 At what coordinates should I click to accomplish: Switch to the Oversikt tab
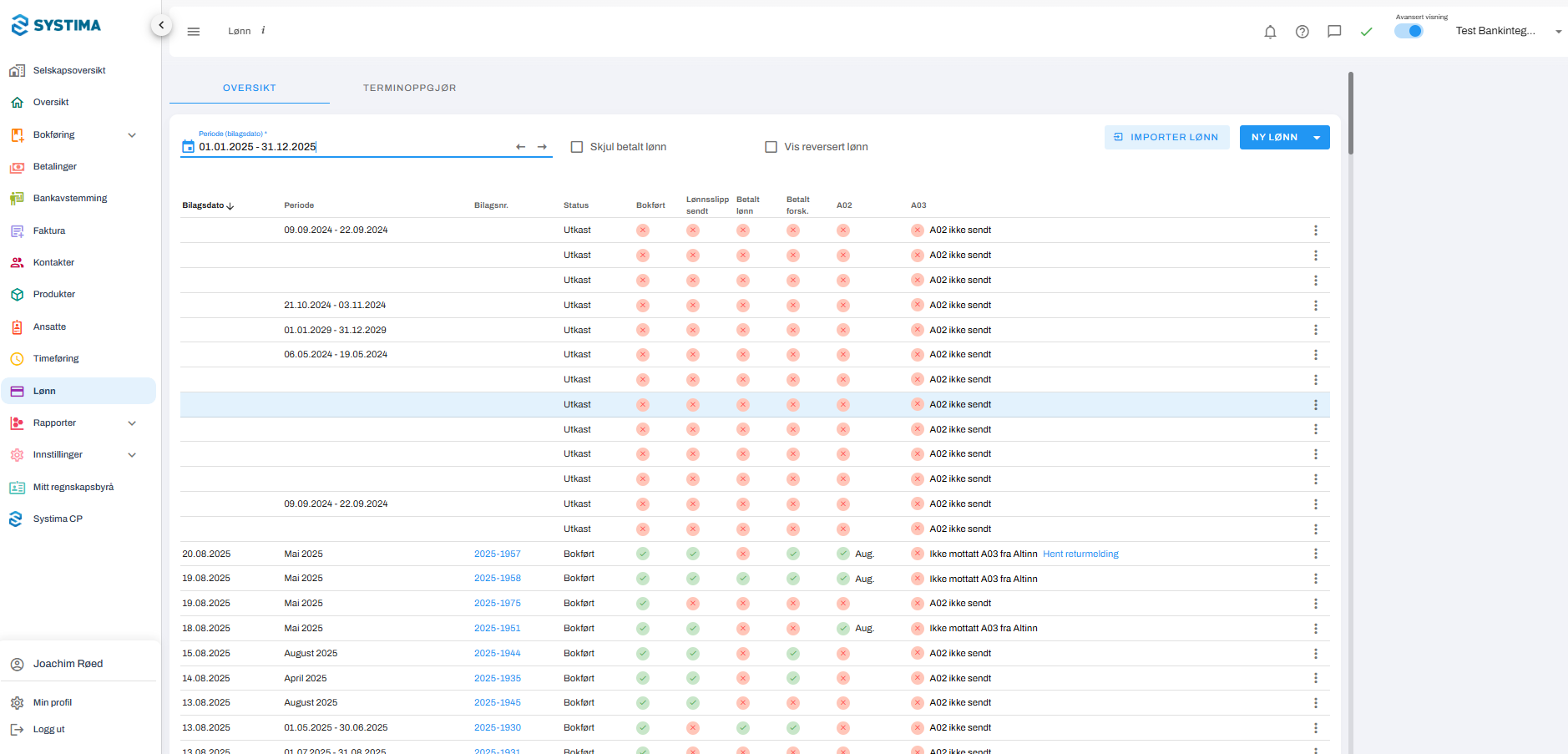250,88
